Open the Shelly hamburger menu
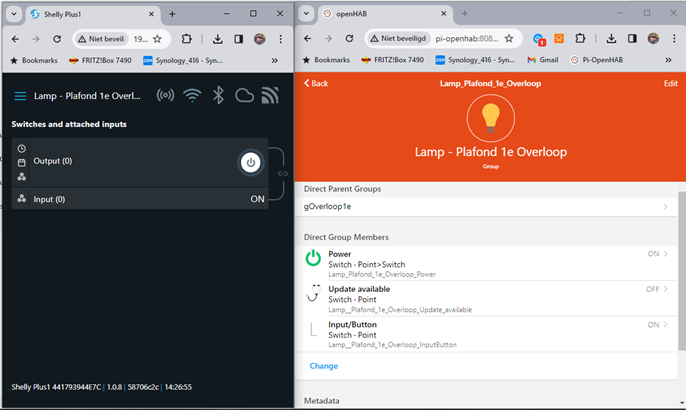 [20, 97]
